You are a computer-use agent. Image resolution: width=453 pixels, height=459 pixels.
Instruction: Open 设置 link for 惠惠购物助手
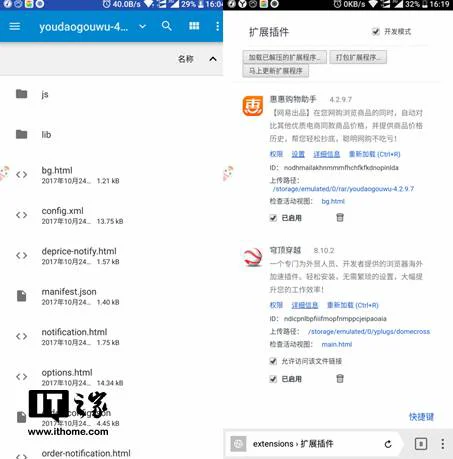pos(298,154)
